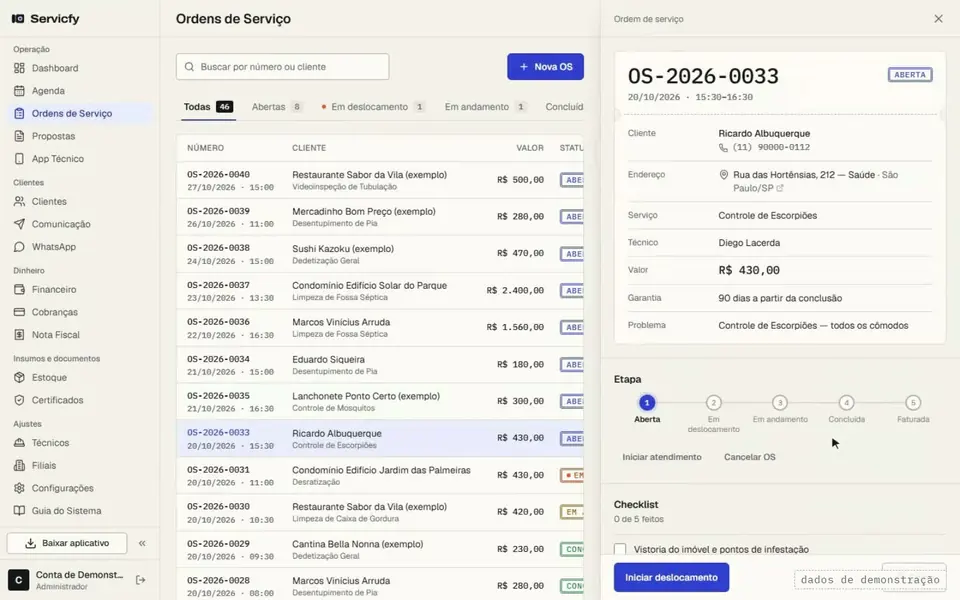Click Iniciar atendimento link
The height and width of the screenshot is (600, 960).
pyautogui.click(x=662, y=457)
